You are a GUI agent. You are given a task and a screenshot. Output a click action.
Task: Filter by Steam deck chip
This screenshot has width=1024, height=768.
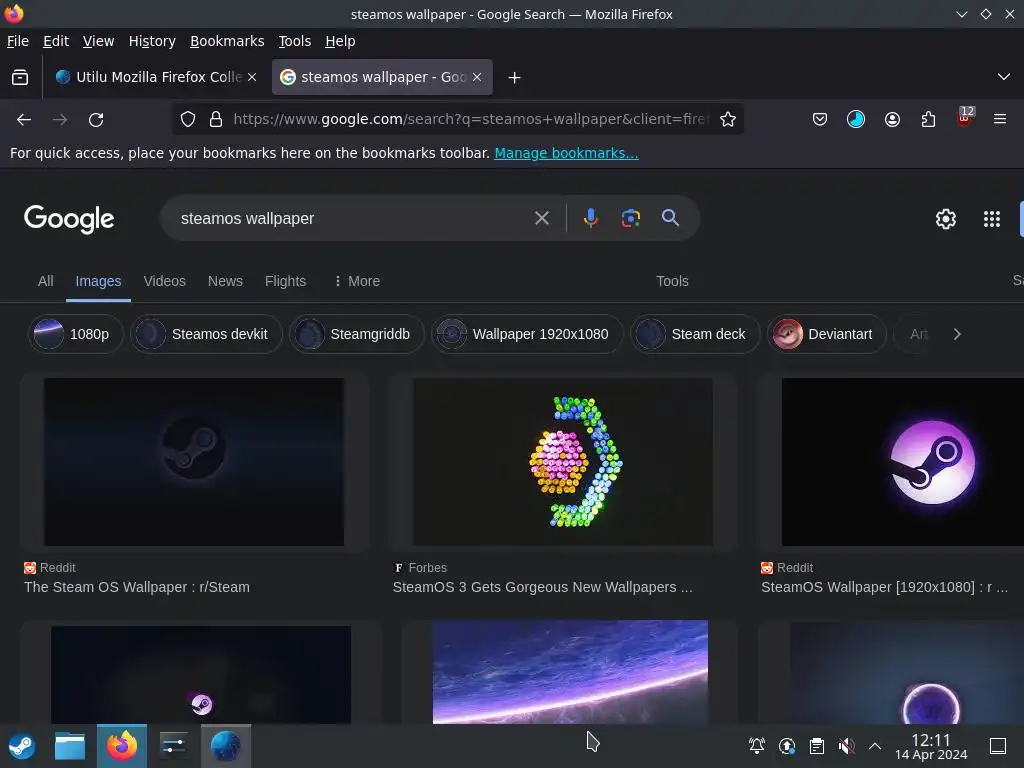(695, 334)
